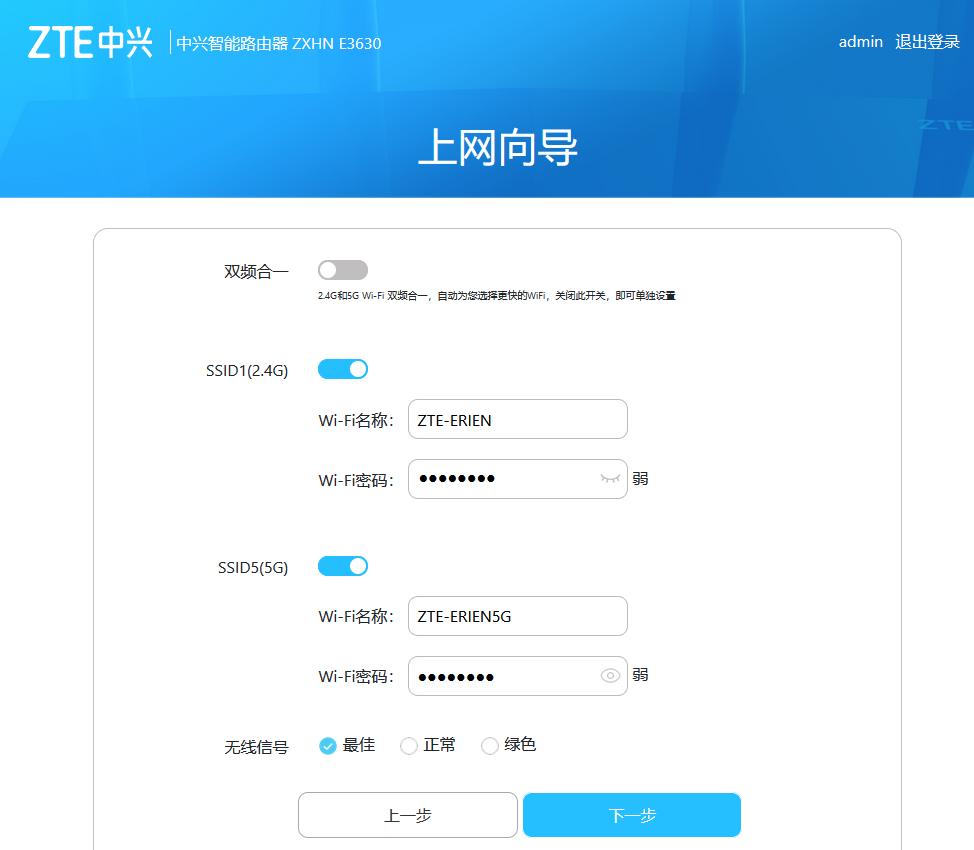Select the 最佳 wireless signal option

pos(329,745)
